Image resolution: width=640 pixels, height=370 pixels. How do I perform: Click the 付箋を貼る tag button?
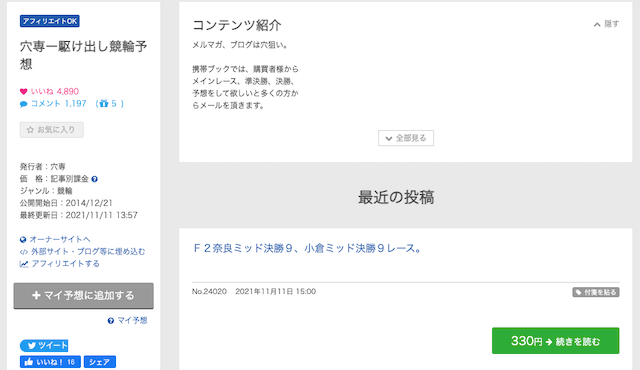coord(596,292)
